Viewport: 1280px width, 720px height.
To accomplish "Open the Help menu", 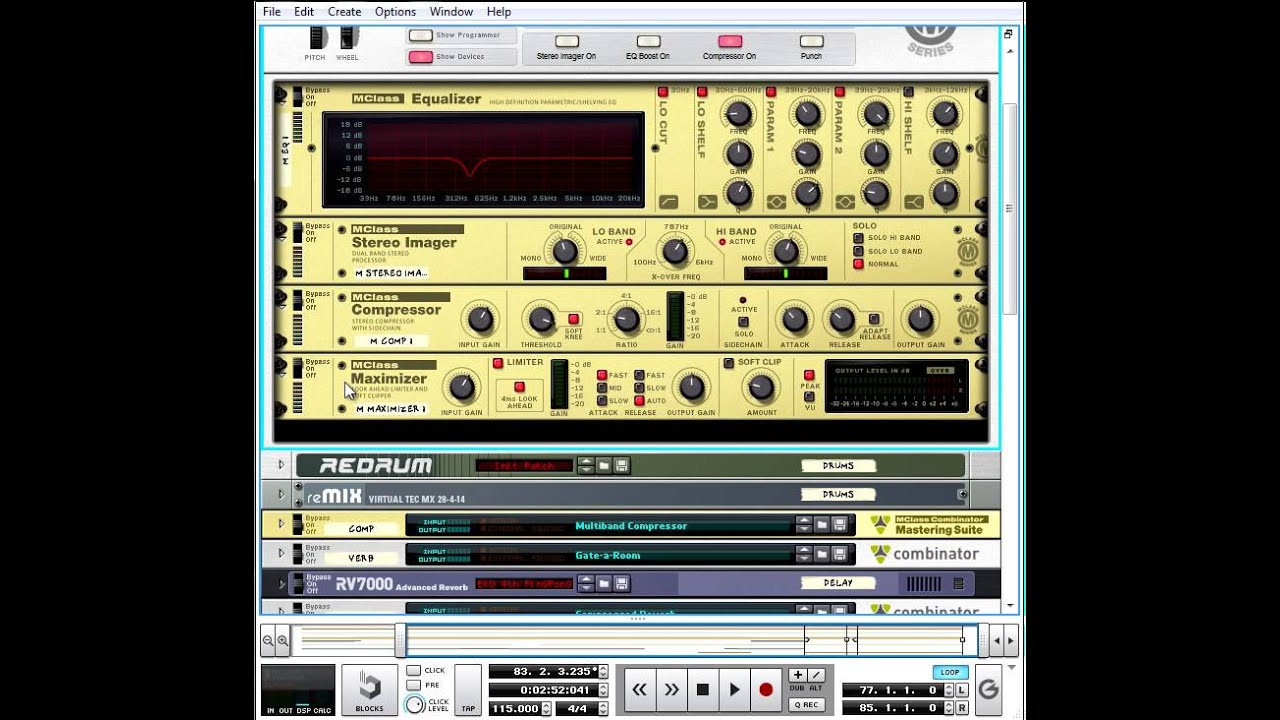I will click(499, 12).
